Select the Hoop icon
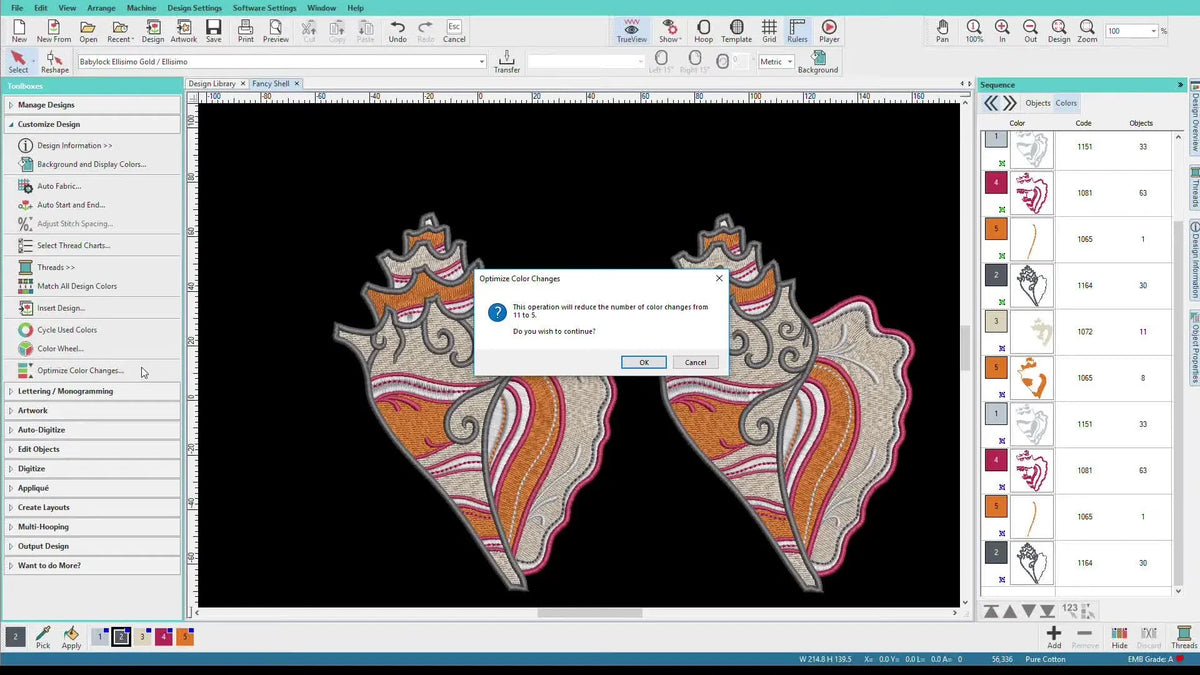The height and width of the screenshot is (675, 1200). pyautogui.click(x=704, y=31)
